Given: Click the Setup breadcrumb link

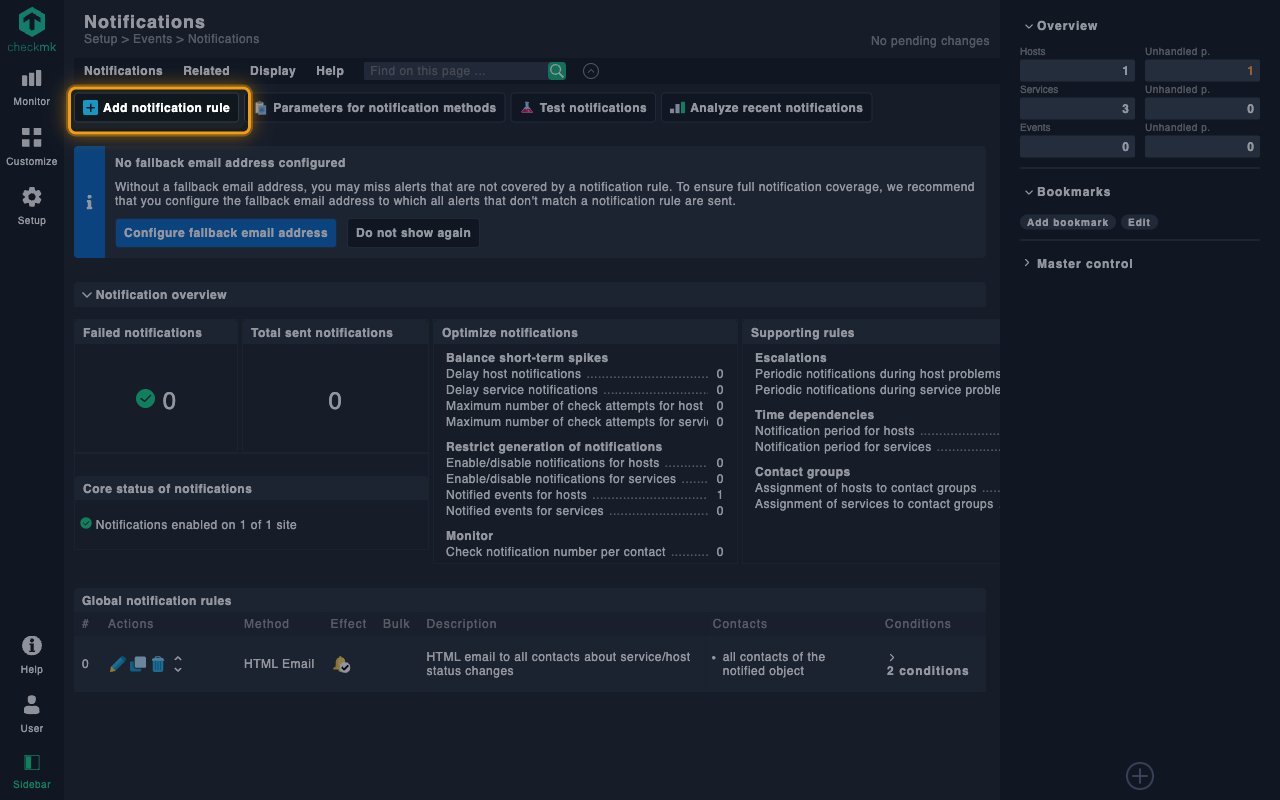Looking at the screenshot, I should click(x=100, y=39).
